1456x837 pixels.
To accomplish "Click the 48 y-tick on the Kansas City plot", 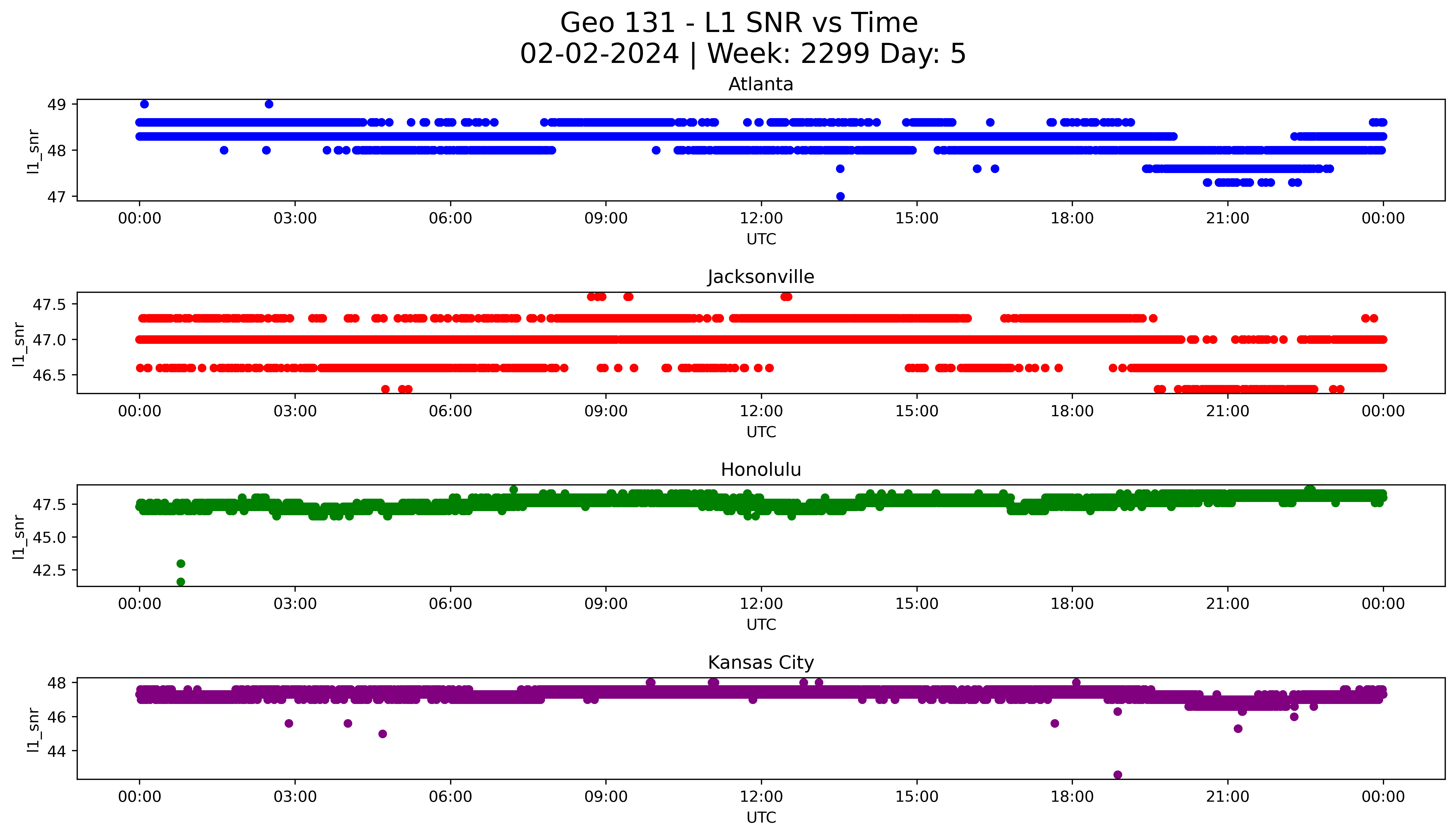I will [57, 683].
